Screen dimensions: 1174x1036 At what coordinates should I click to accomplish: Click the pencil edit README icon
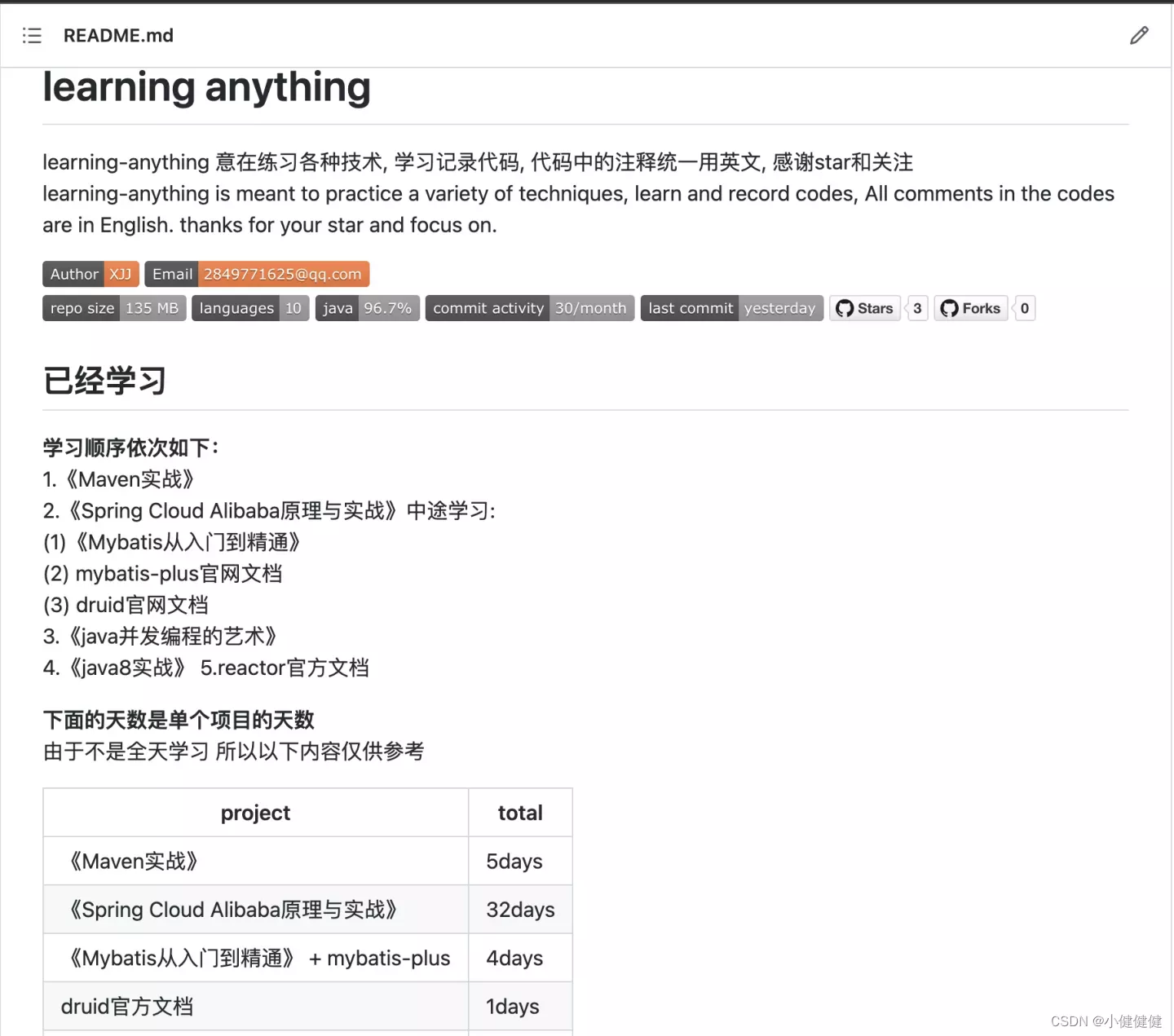coord(1139,35)
